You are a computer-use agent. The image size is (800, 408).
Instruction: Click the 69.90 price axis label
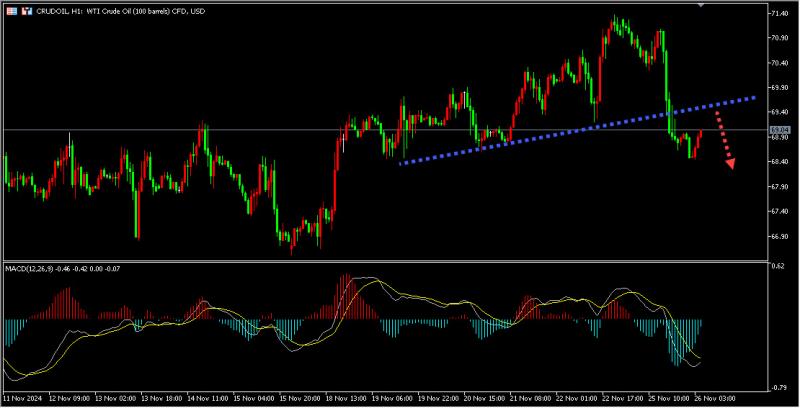pyautogui.click(x=779, y=88)
